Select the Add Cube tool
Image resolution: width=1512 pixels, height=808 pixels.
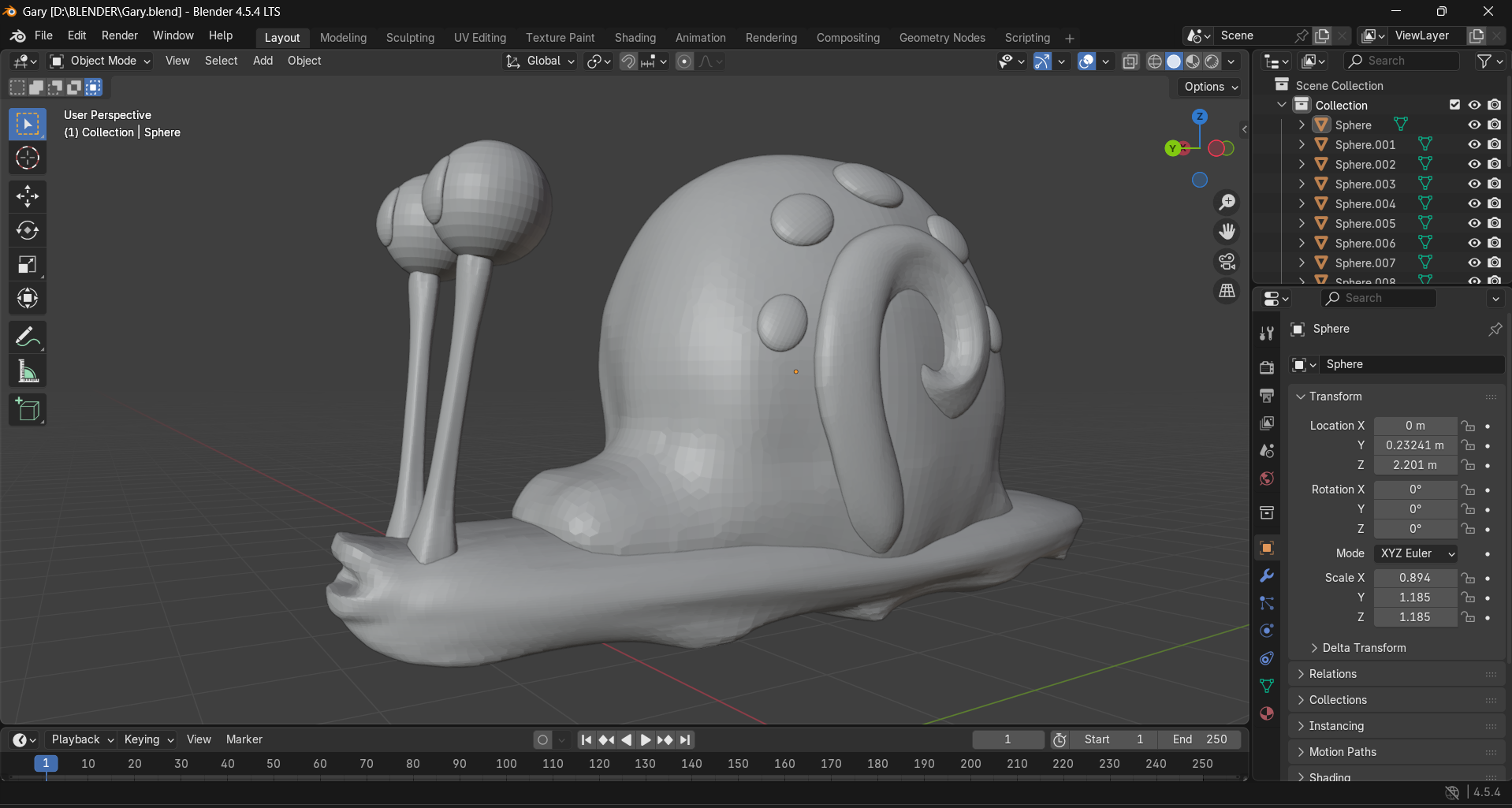pyautogui.click(x=28, y=410)
